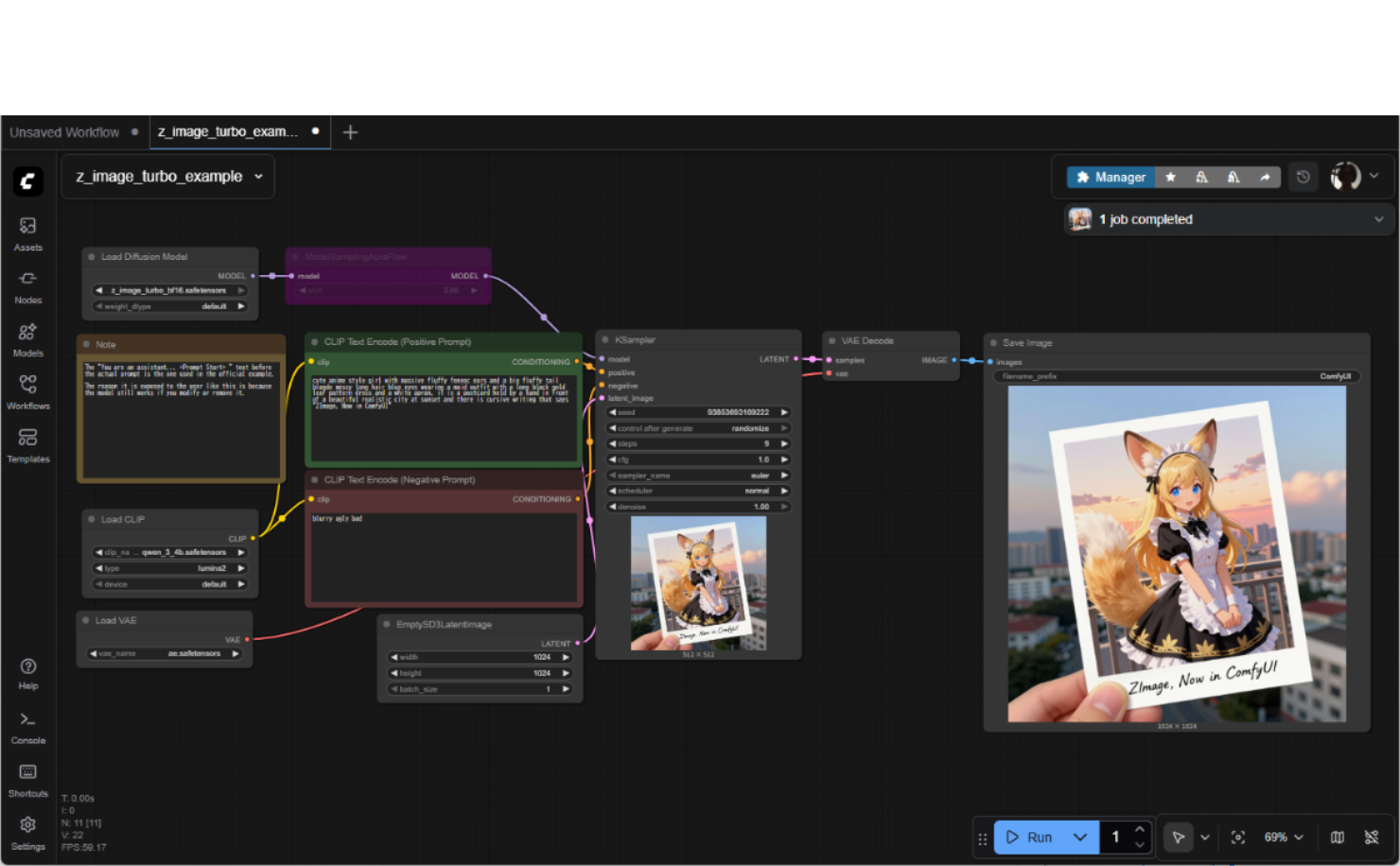The height and width of the screenshot is (866, 1400).
Task: Click the user profile avatar
Action: pyautogui.click(x=1345, y=176)
